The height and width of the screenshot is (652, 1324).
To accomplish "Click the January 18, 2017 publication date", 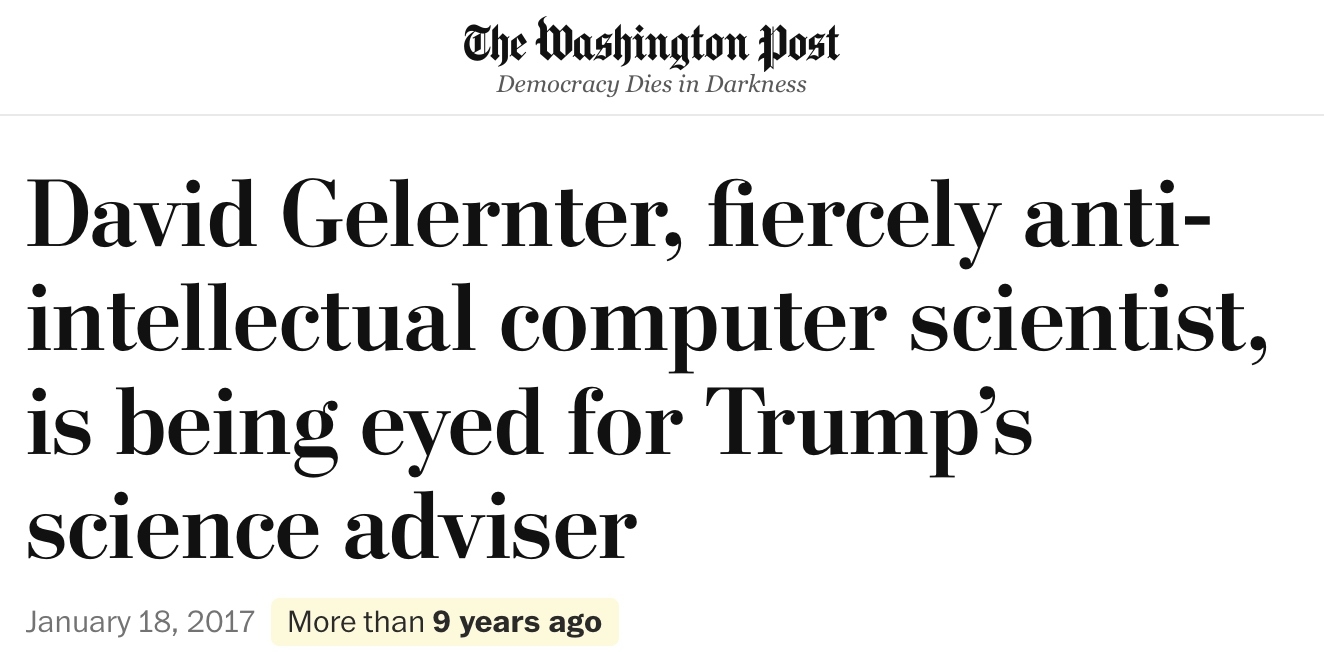I will (x=140, y=622).
